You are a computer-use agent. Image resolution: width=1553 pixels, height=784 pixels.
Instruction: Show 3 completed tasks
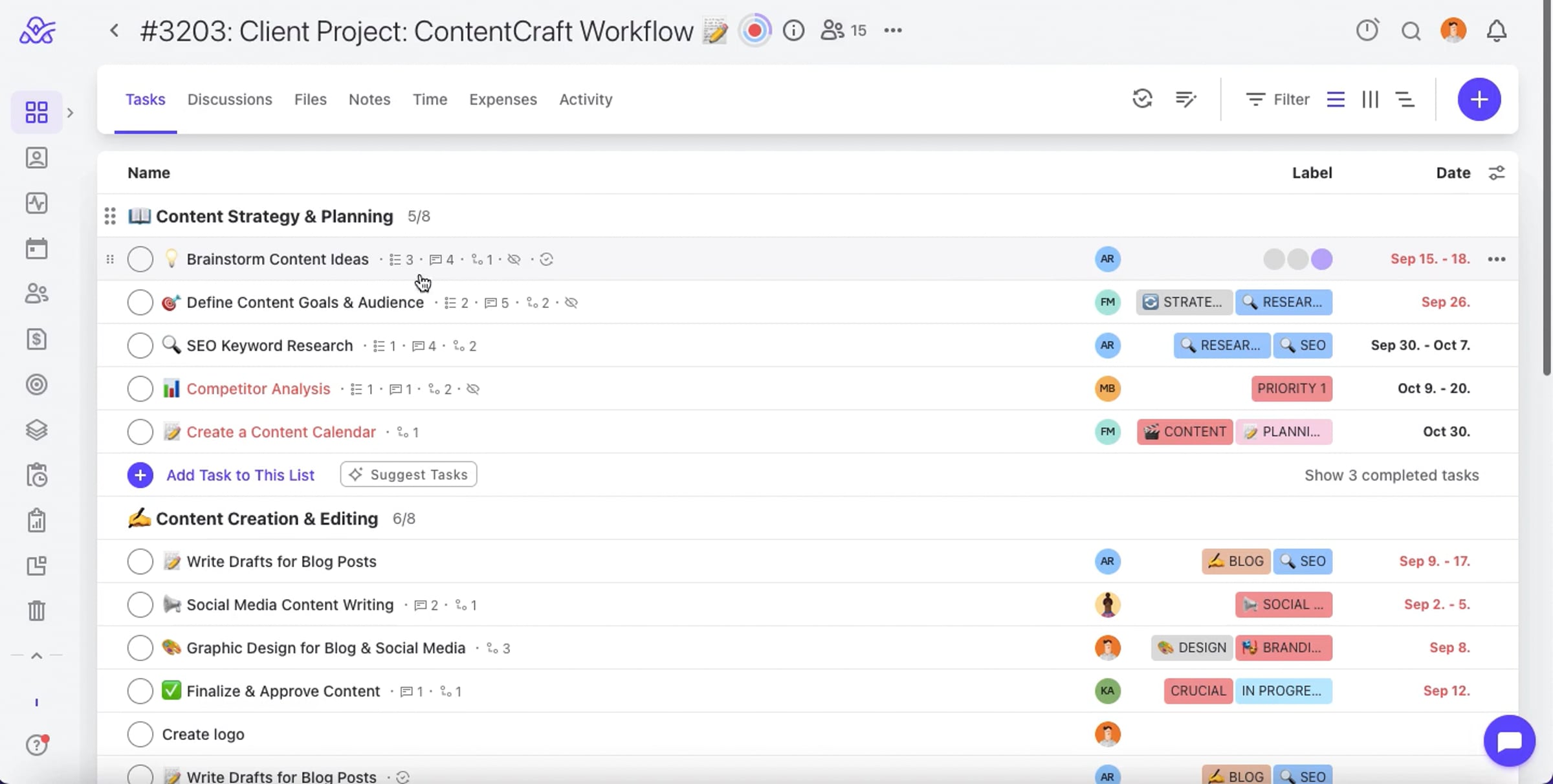pyautogui.click(x=1392, y=475)
